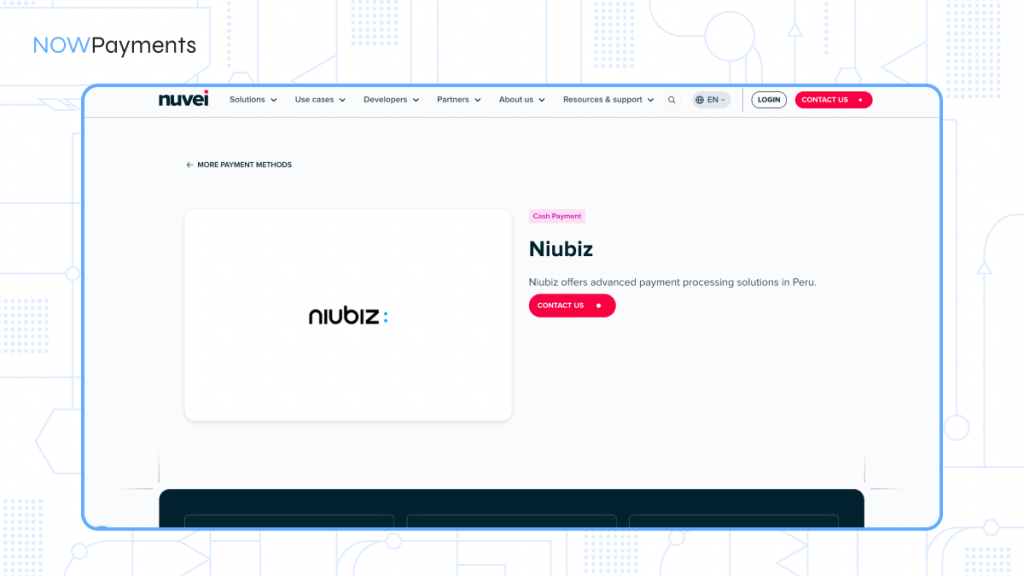
Task: Click the first card in dark bottom panel
Action: (289, 520)
